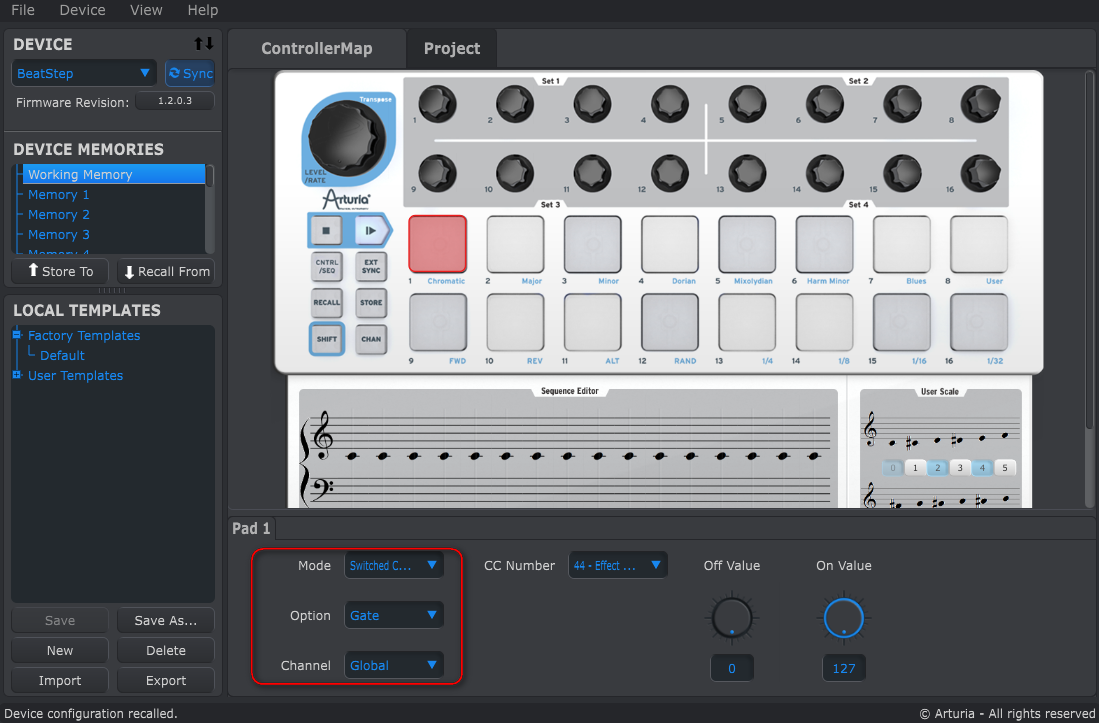Click the Off Value field showing 0
This screenshot has height=723, width=1099.
[732, 668]
